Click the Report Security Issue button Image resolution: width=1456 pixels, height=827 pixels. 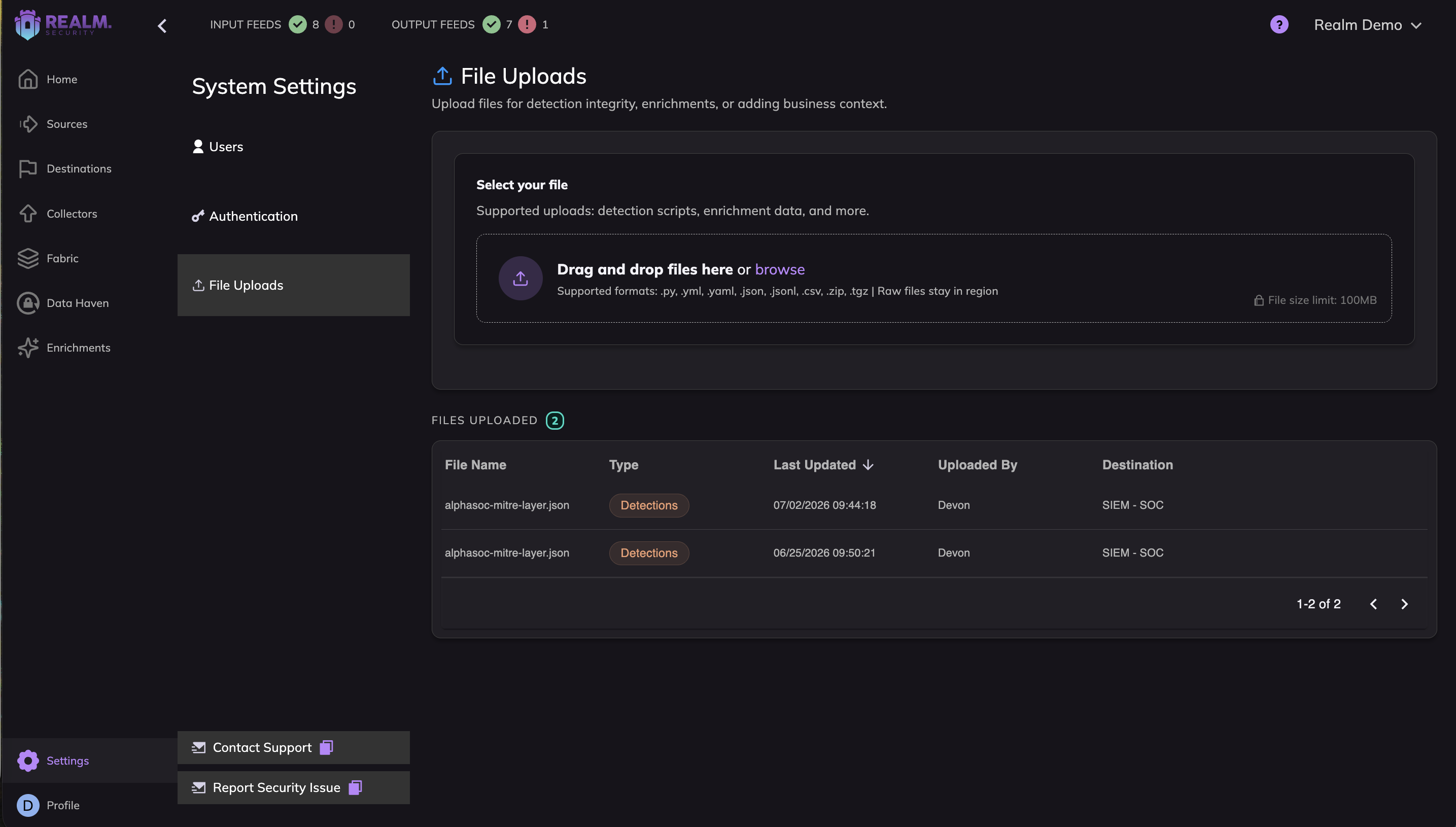point(294,788)
